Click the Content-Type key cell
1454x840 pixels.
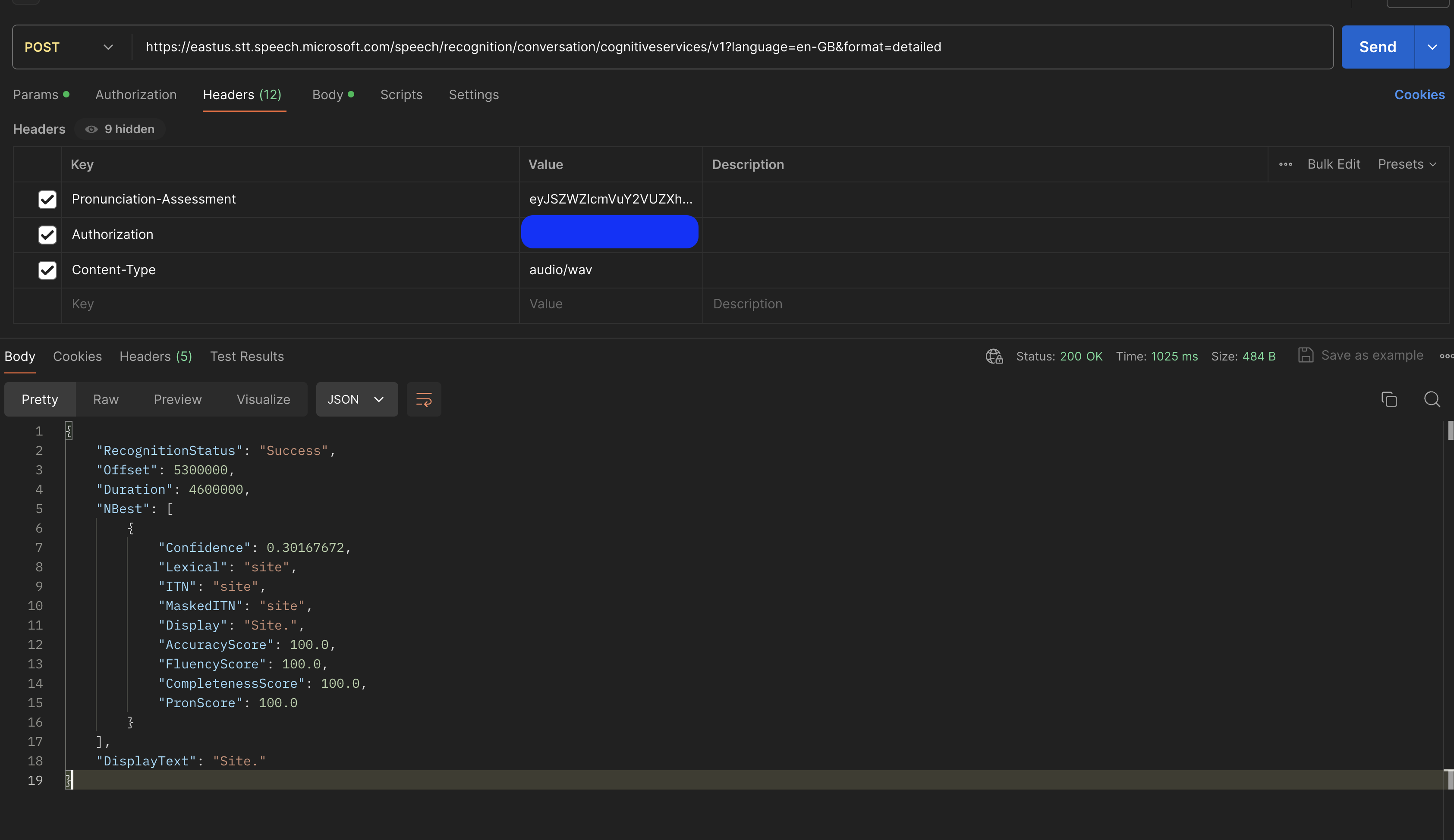click(x=291, y=270)
